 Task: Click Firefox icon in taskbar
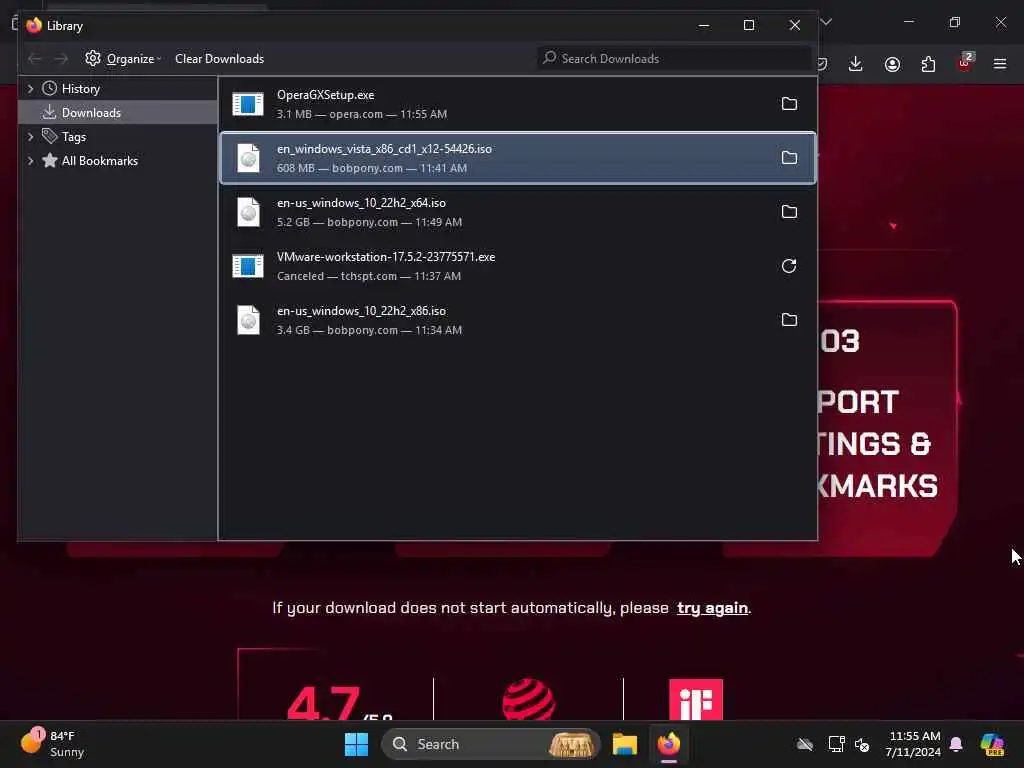(x=669, y=744)
